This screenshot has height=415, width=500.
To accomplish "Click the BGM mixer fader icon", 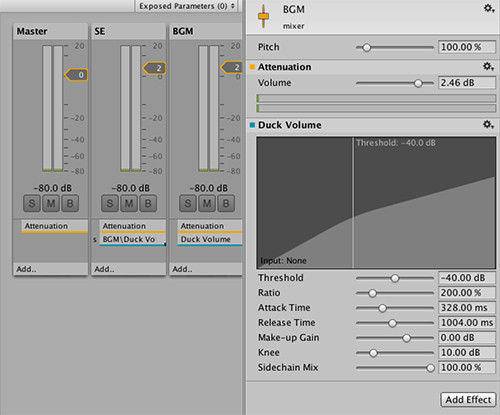I will (x=263, y=16).
